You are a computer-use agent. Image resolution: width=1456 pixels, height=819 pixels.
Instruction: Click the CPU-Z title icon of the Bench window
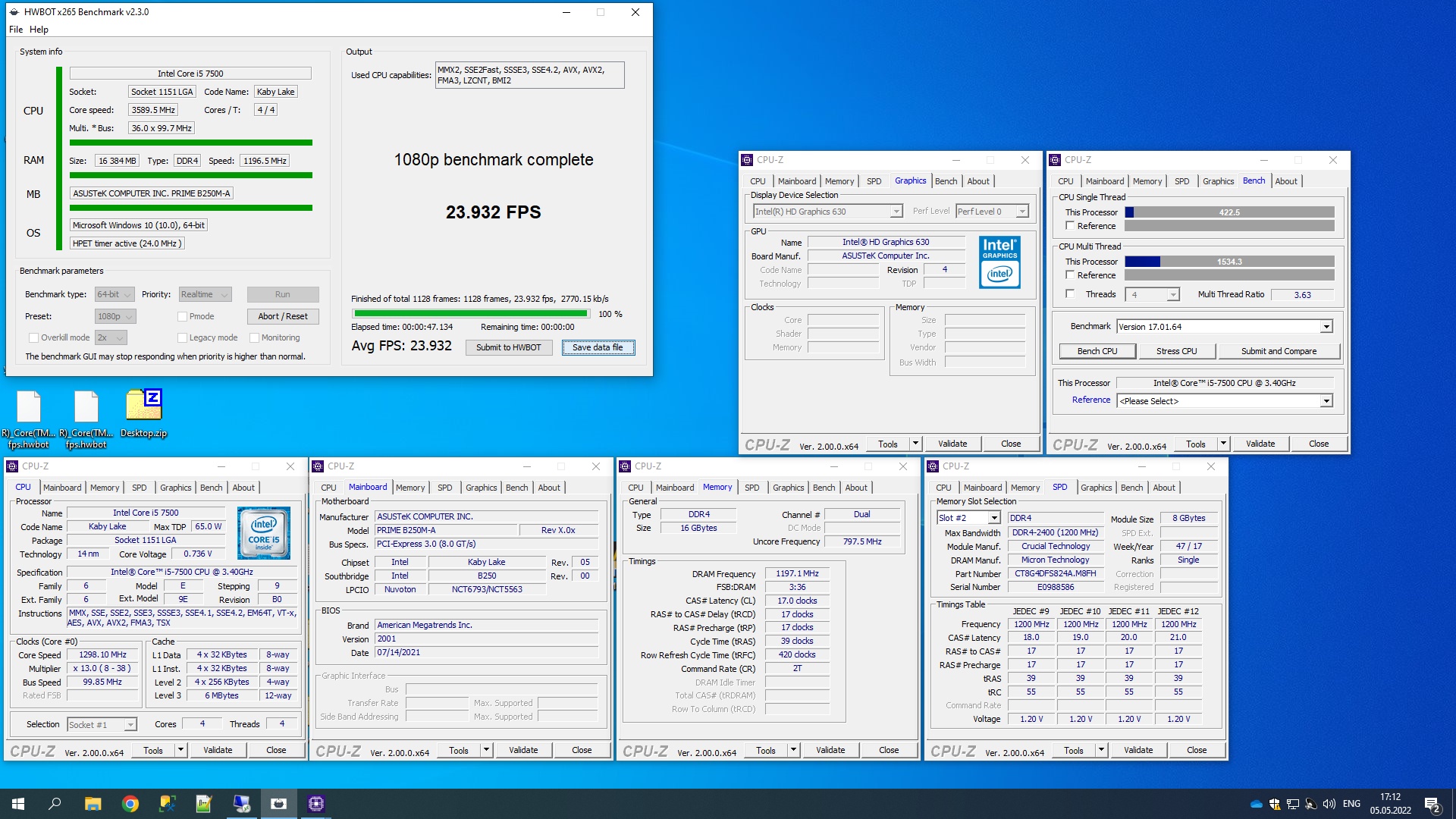pyautogui.click(x=1055, y=160)
